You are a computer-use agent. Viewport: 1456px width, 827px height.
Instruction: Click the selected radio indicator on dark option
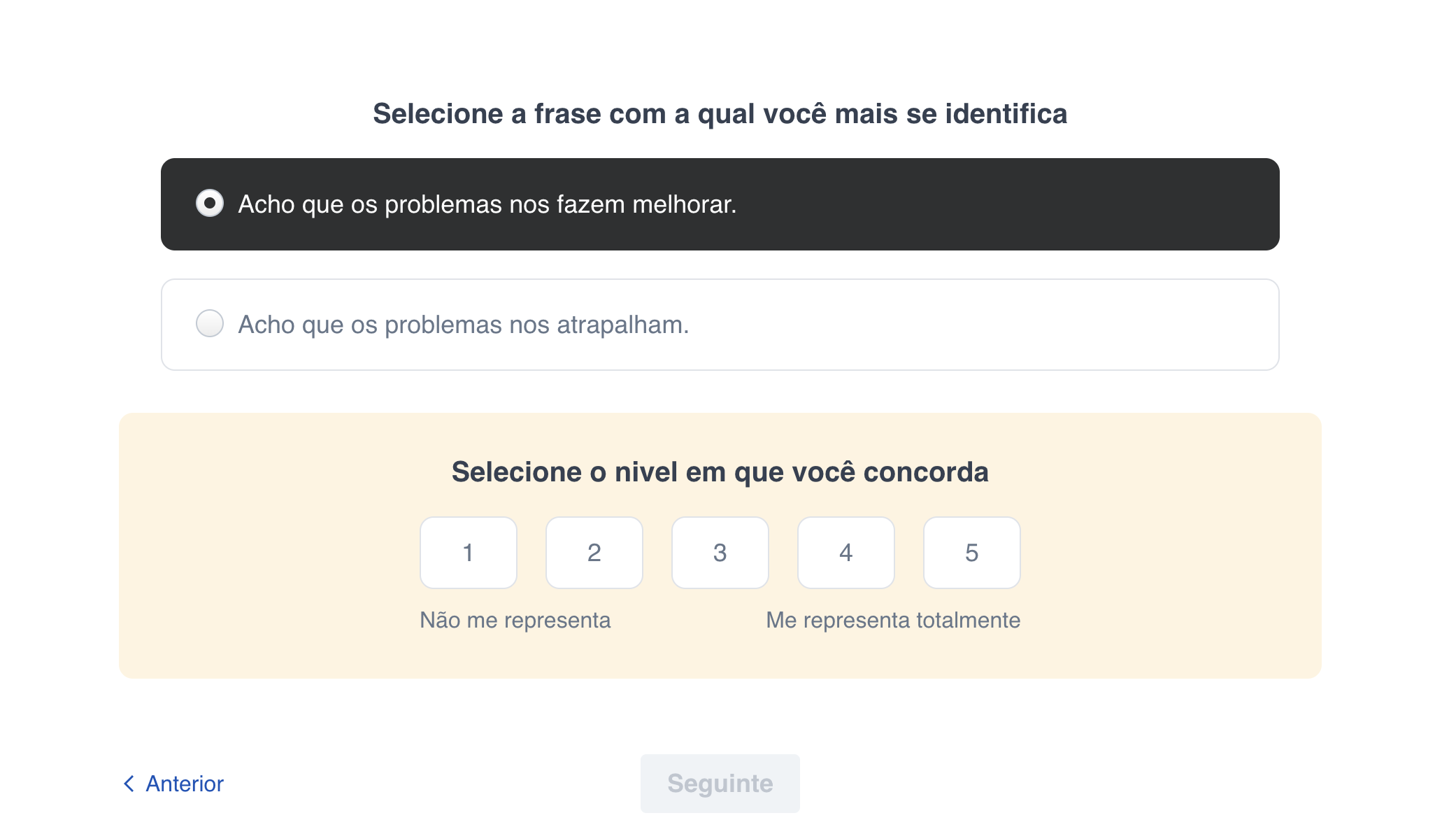[210, 204]
